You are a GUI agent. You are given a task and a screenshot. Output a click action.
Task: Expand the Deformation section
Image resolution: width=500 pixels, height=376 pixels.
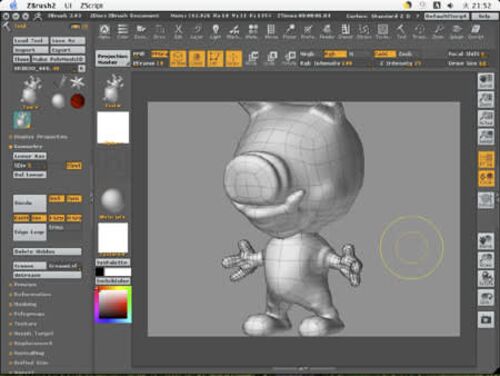click(32, 295)
